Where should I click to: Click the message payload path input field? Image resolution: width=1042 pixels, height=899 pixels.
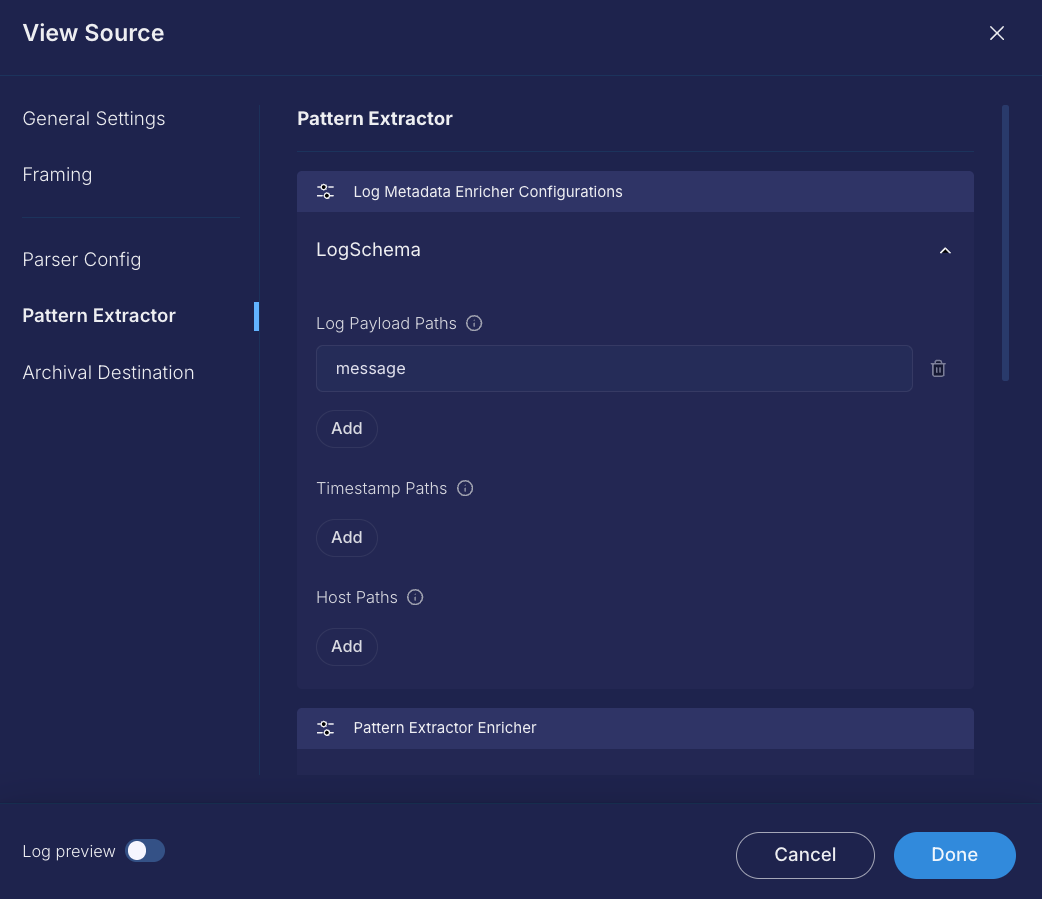tap(613, 369)
